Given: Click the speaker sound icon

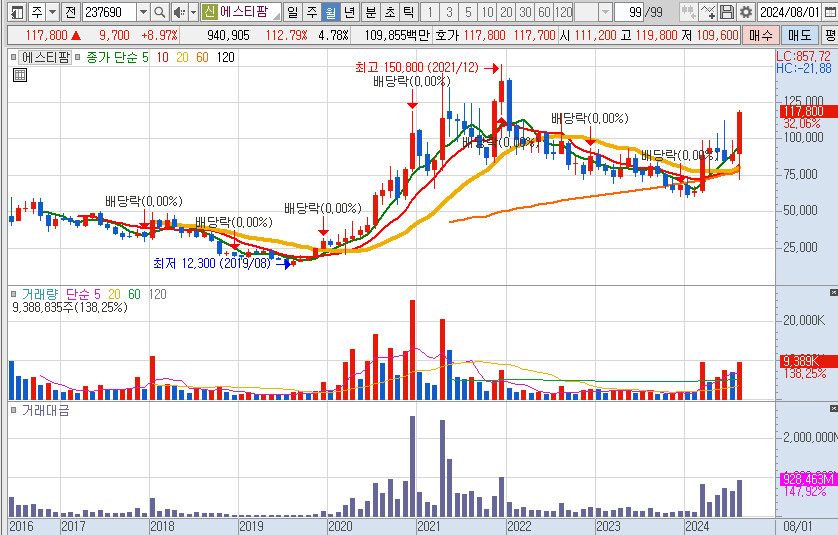Looking at the screenshot, I should click(x=179, y=12).
